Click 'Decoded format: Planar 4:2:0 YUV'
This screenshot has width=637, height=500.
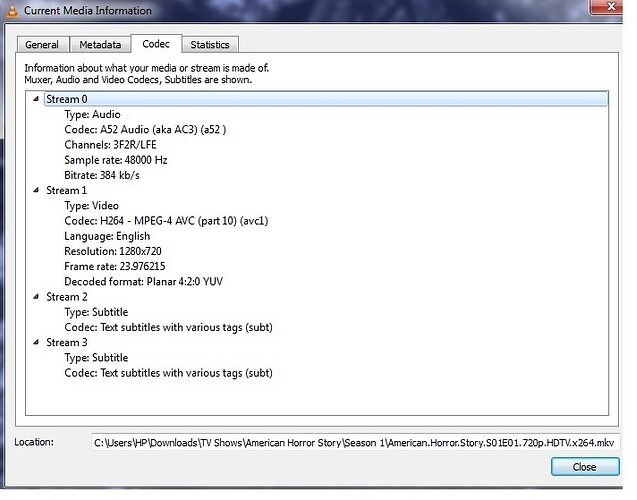tap(144, 282)
